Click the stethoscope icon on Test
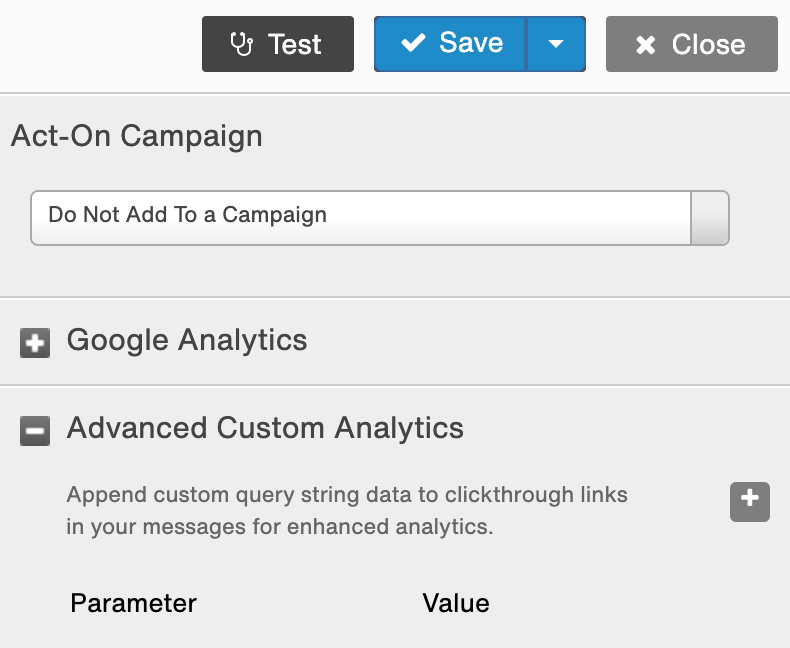The height and width of the screenshot is (648, 790). [x=242, y=44]
